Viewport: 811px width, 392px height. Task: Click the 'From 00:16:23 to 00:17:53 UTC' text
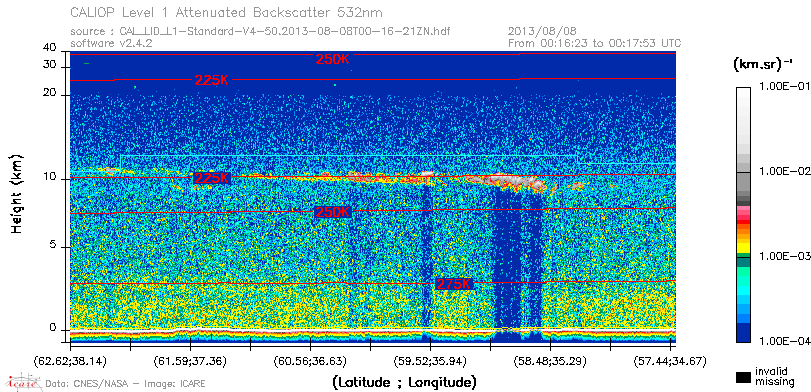click(595, 43)
